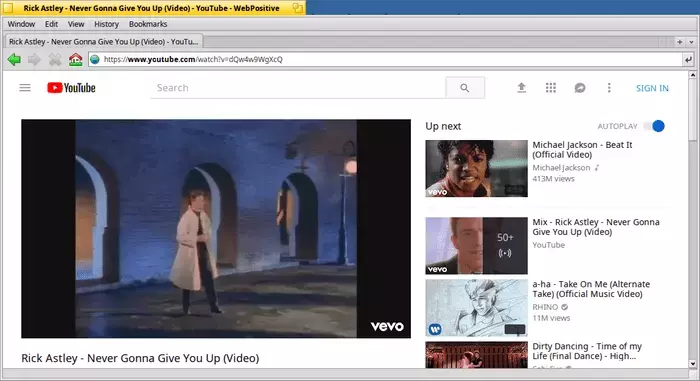Image resolution: width=700 pixels, height=381 pixels.
Task: Open the messages speech-bubble icon
Action: pos(580,88)
